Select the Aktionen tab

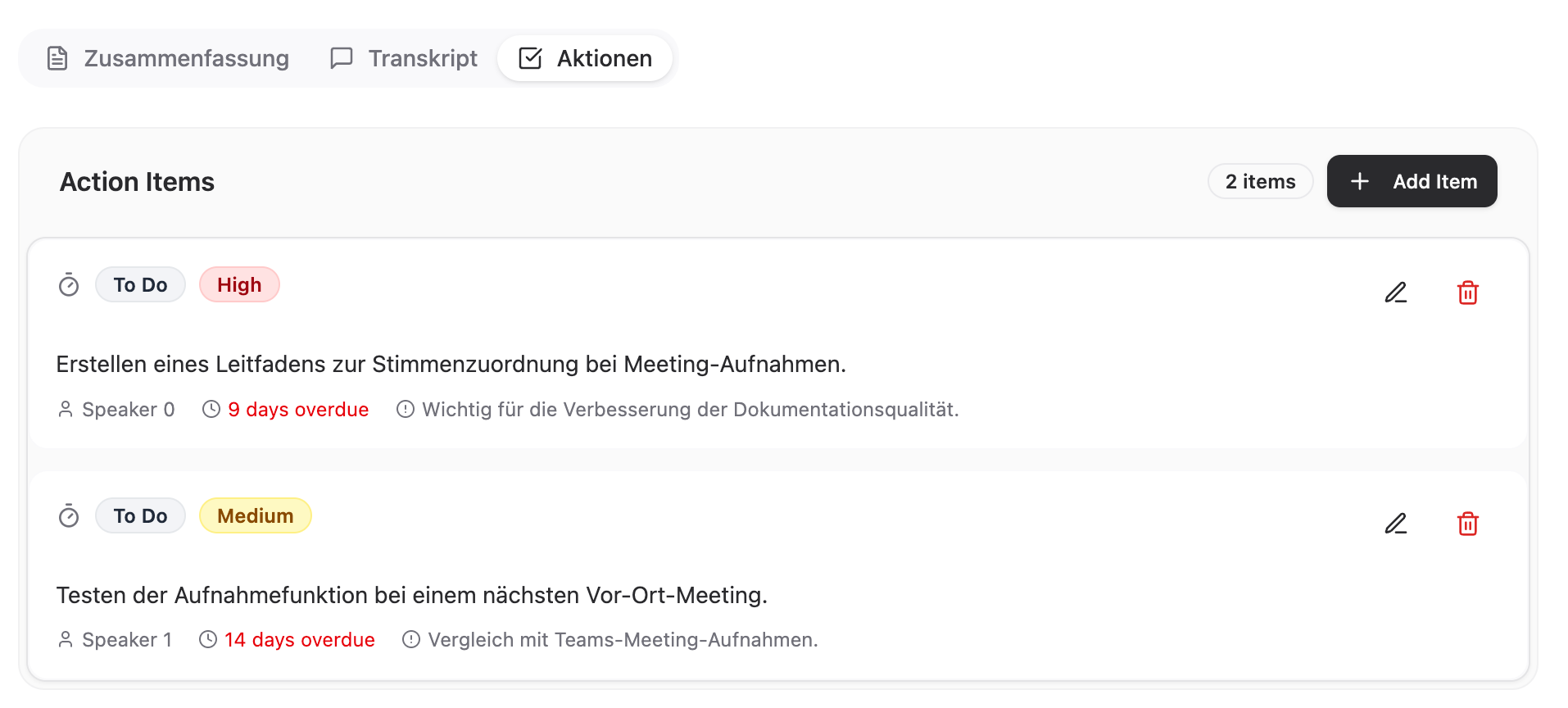[585, 58]
